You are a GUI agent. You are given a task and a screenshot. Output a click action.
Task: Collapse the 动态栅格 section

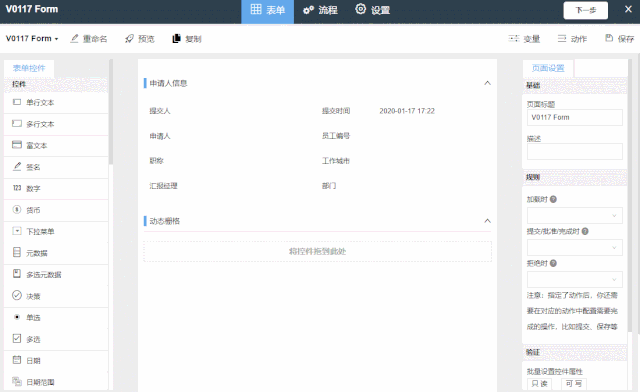point(487,221)
